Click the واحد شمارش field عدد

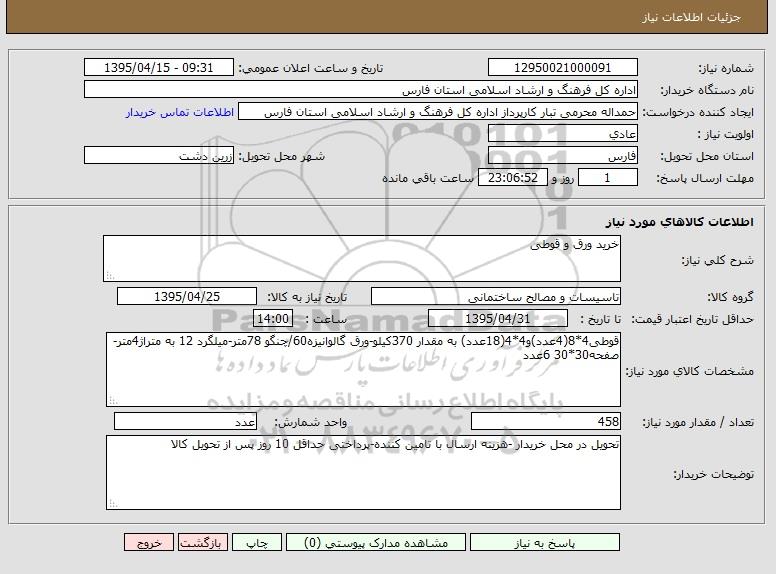[186, 422]
